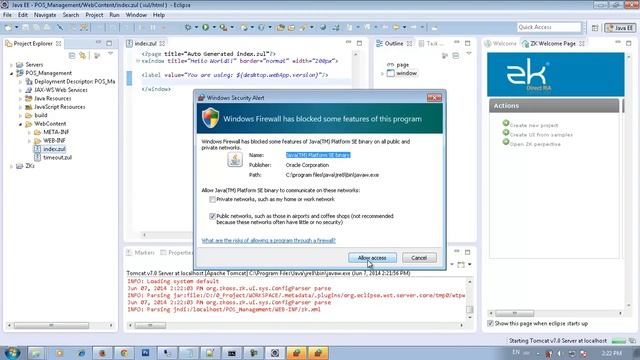Click the Quick Access search field
The width and height of the screenshot is (640, 360).
[549, 27]
